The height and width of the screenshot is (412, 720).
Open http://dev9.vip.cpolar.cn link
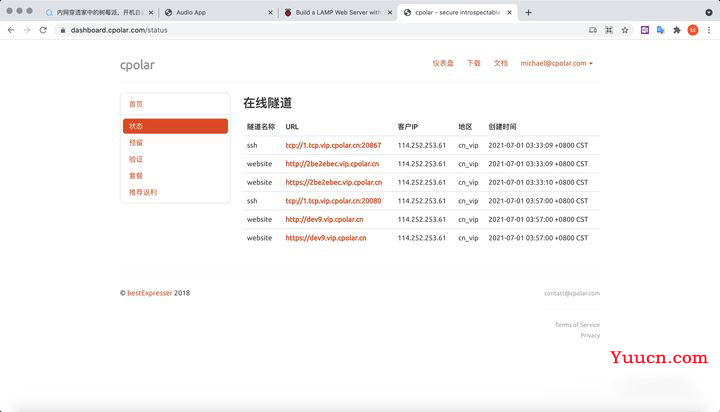[x=324, y=219]
